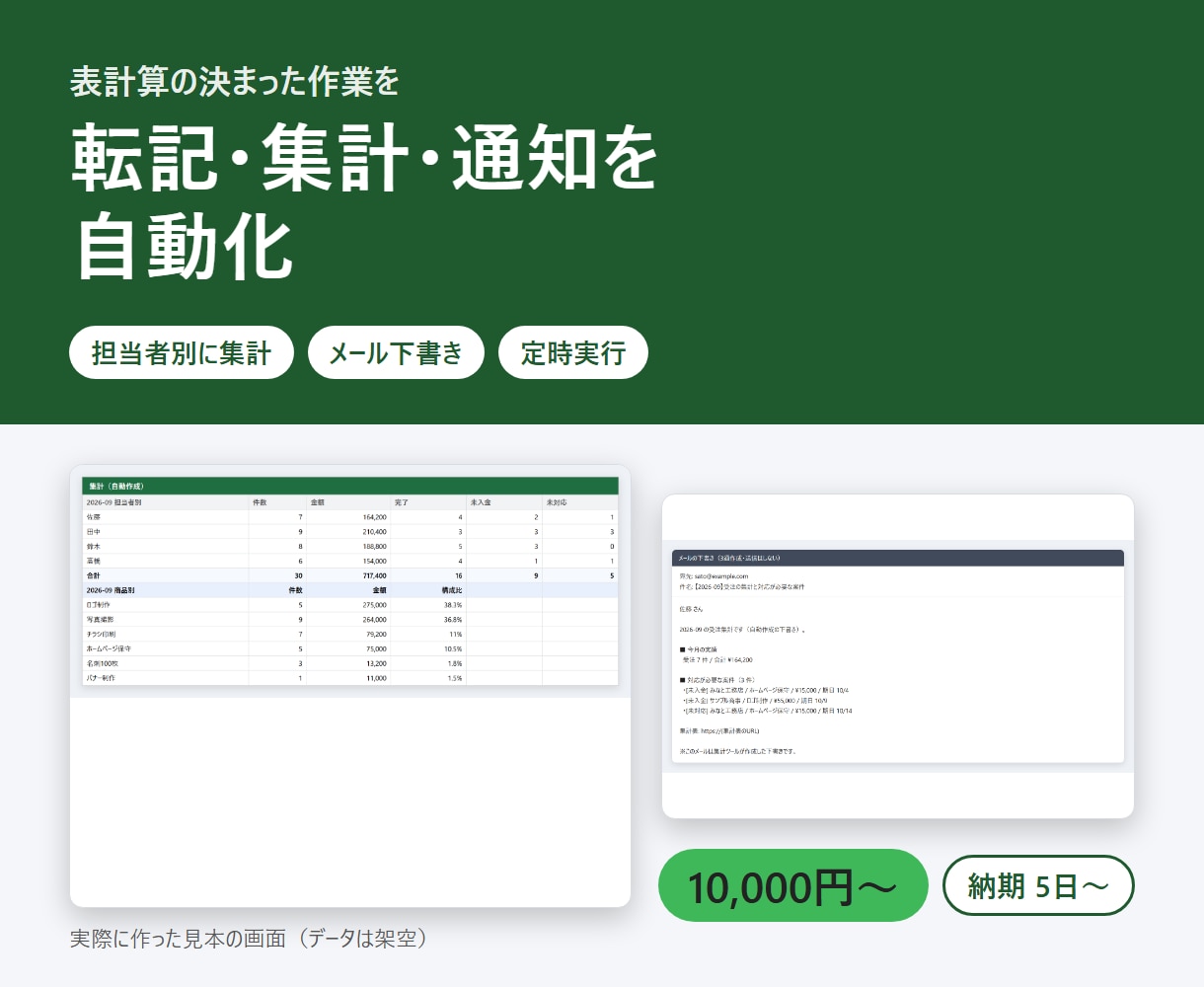
Task: Click the amount 210,400 in 田中 row
Action: point(374,532)
